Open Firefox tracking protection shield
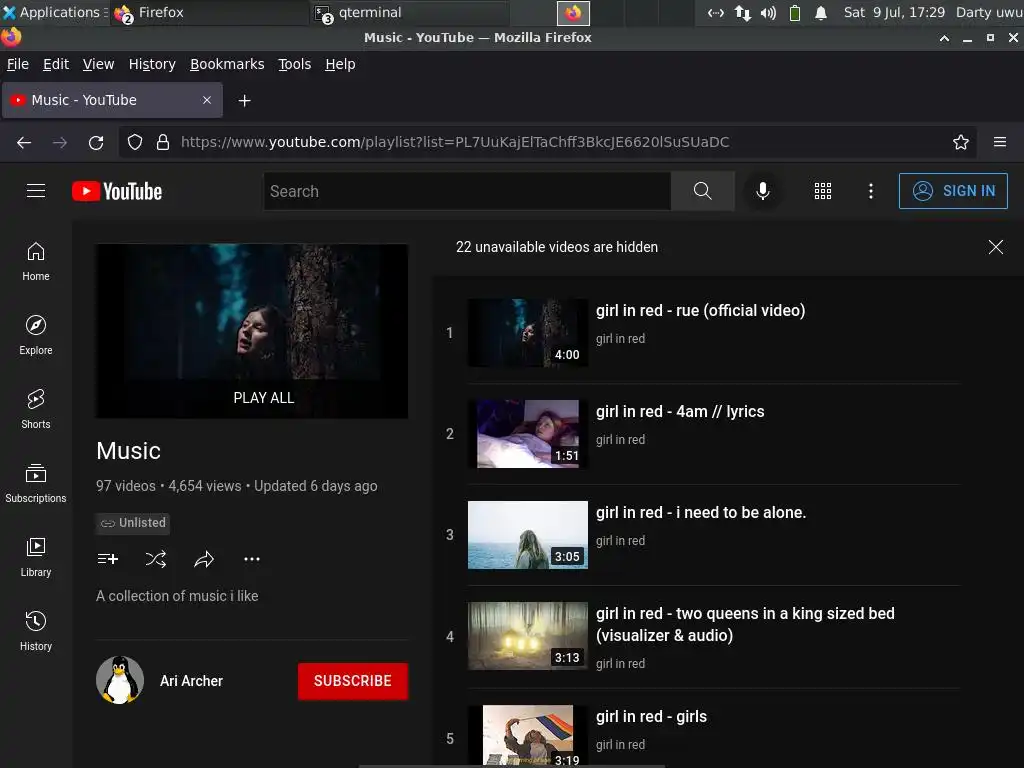1024x768 pixels. (135, 142)
